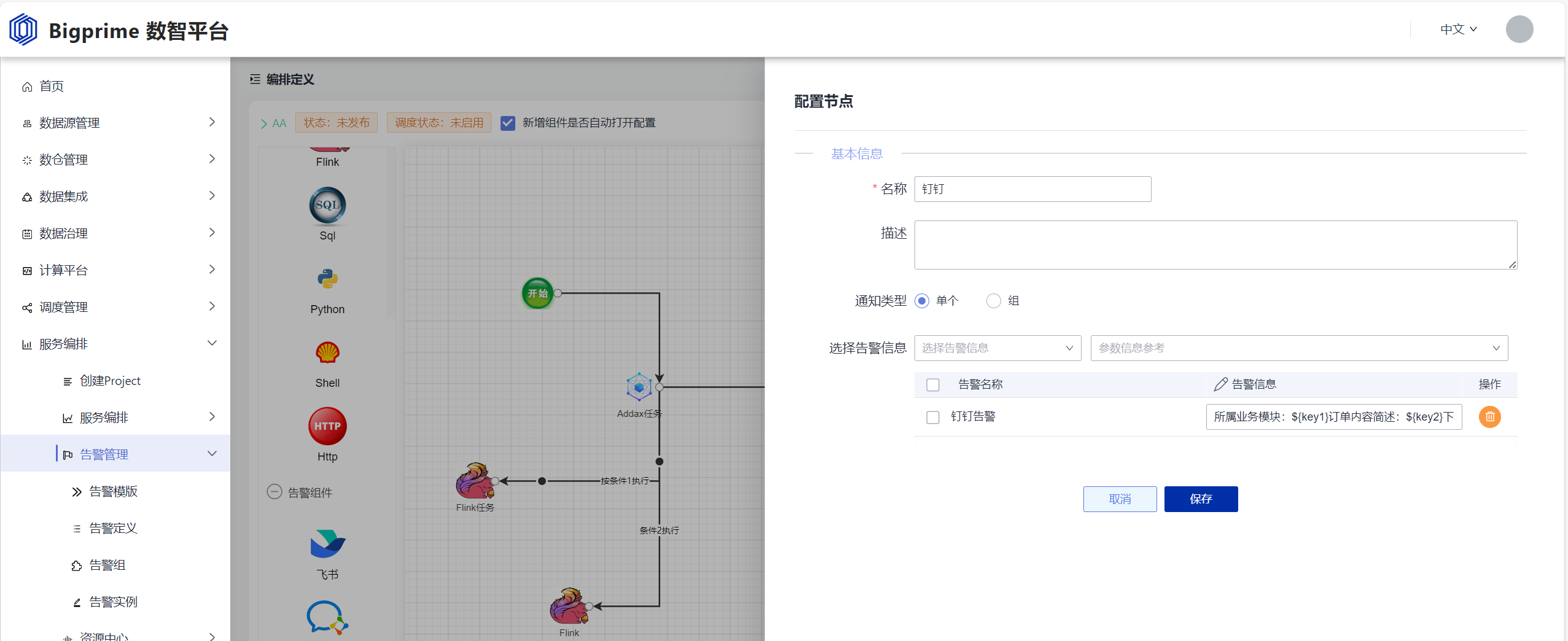1568x641 pixels.
Task: Toggle 新增组件是否自动打开配置 checkbox
Action: coord(508,123)
